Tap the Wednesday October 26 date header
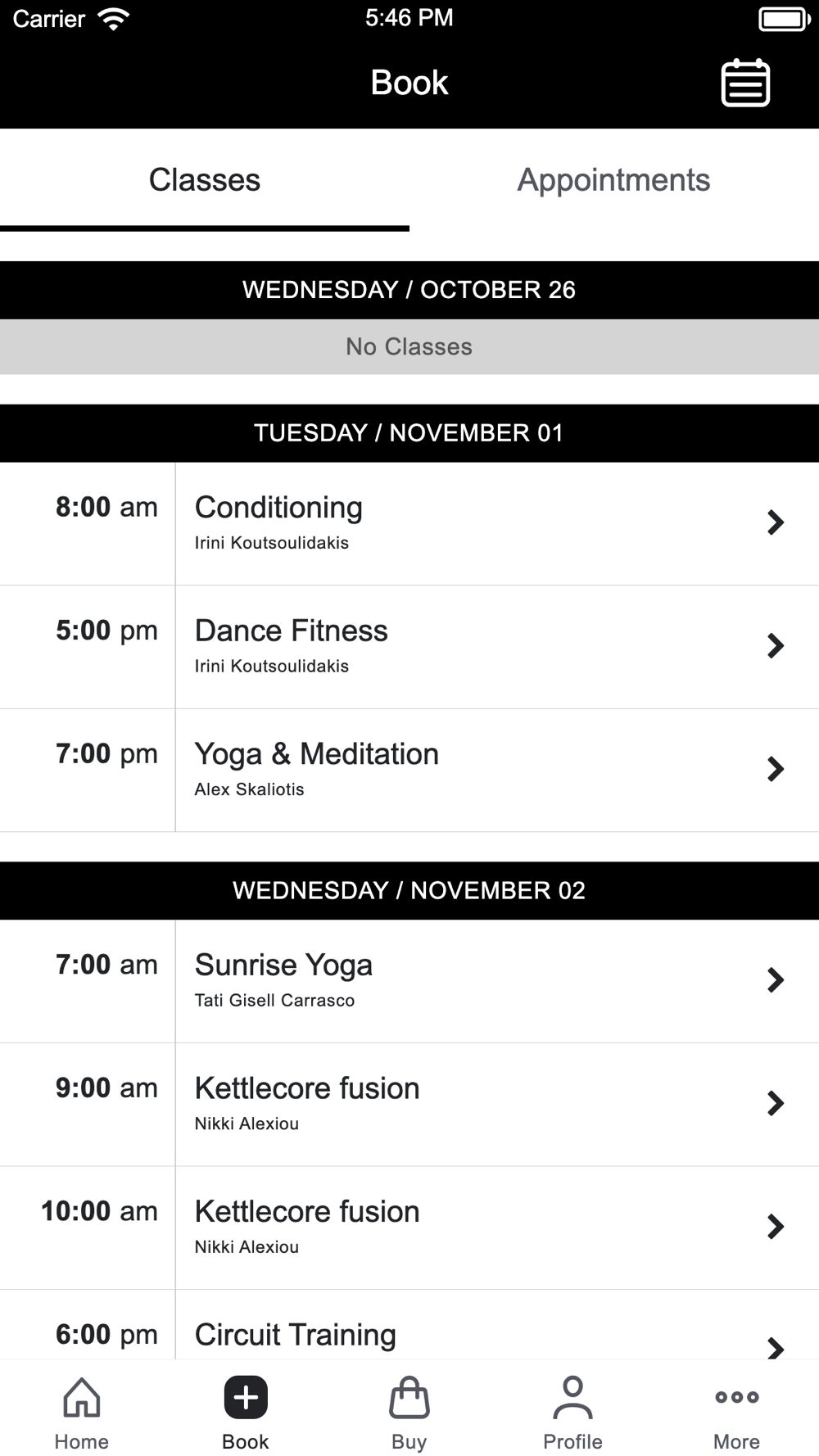 pyautogui.click(x=409, y=290)
